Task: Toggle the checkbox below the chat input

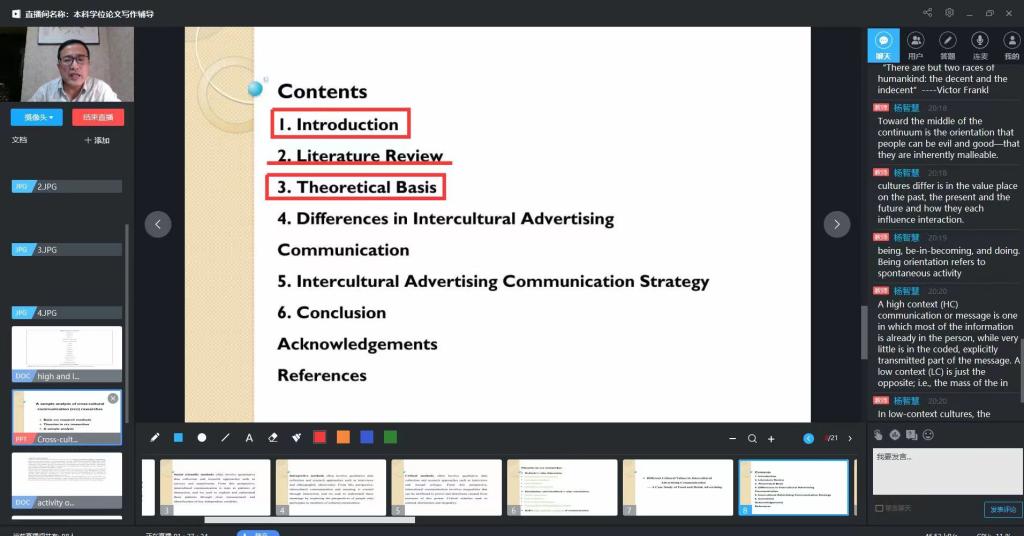Action: (x=880, y=508)
